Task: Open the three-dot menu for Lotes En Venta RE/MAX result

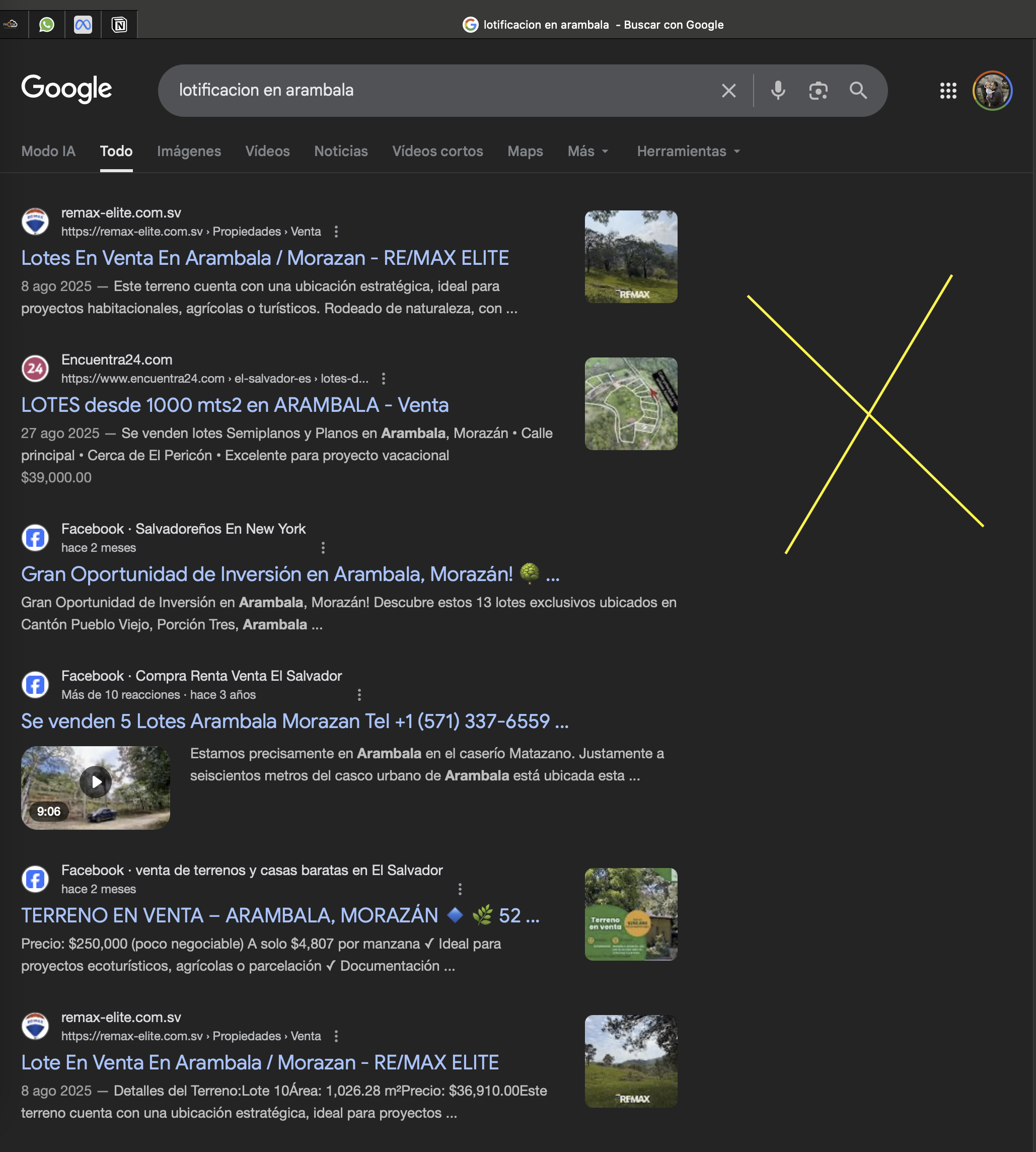Action: (336, 232)
